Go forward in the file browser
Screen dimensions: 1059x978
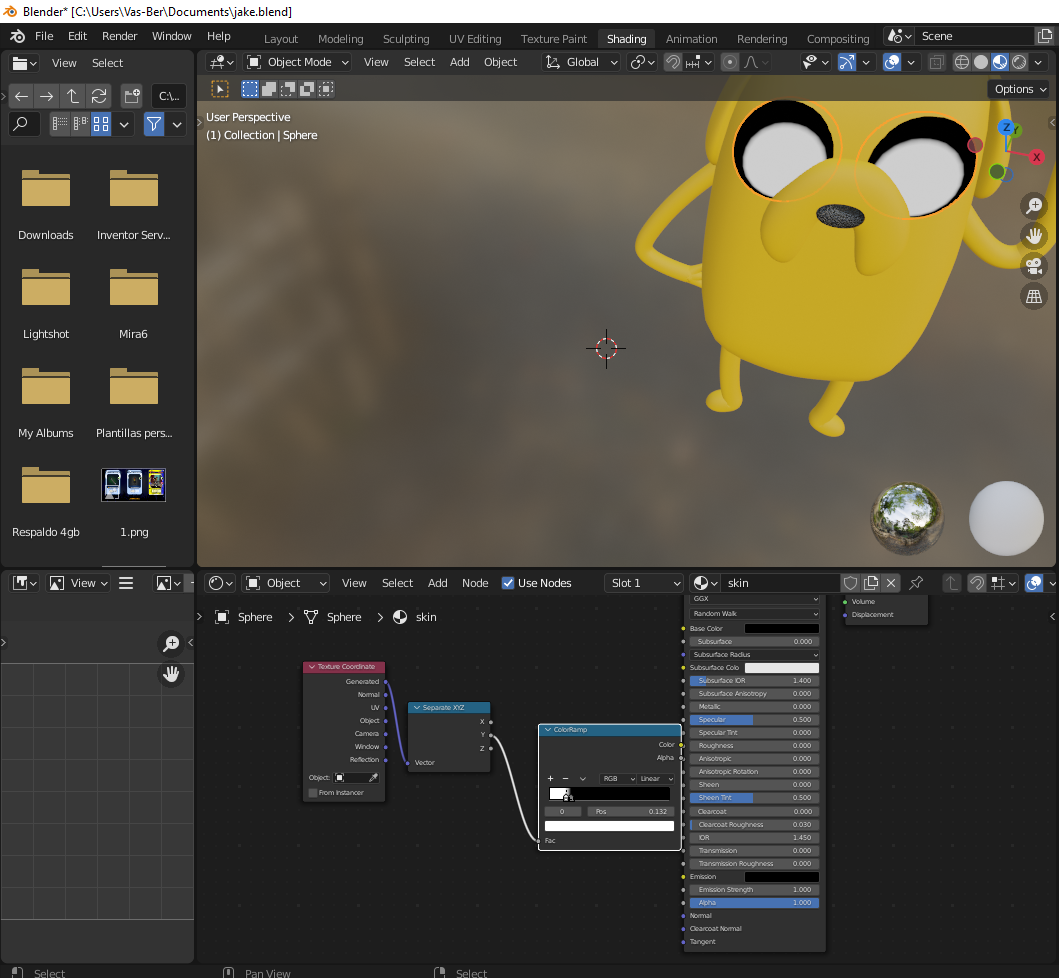click(x=47, y=97)
